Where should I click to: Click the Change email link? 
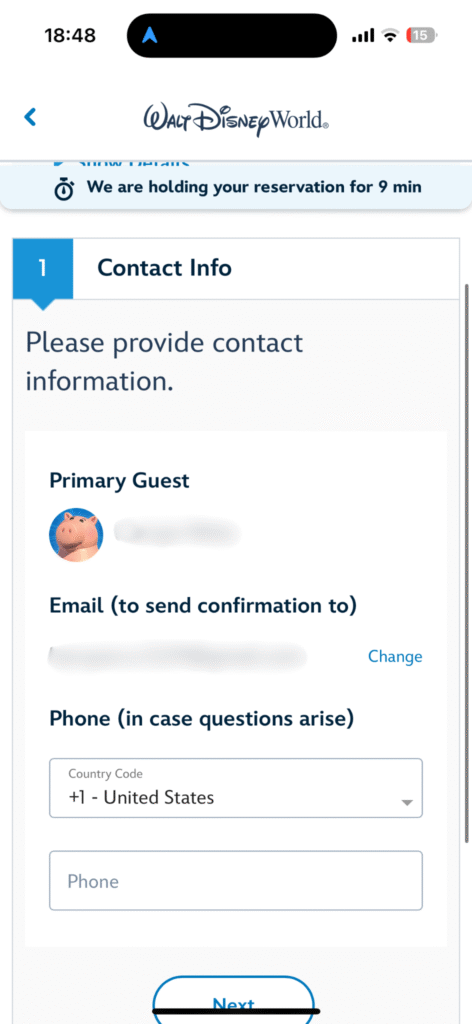pos(395,656)
